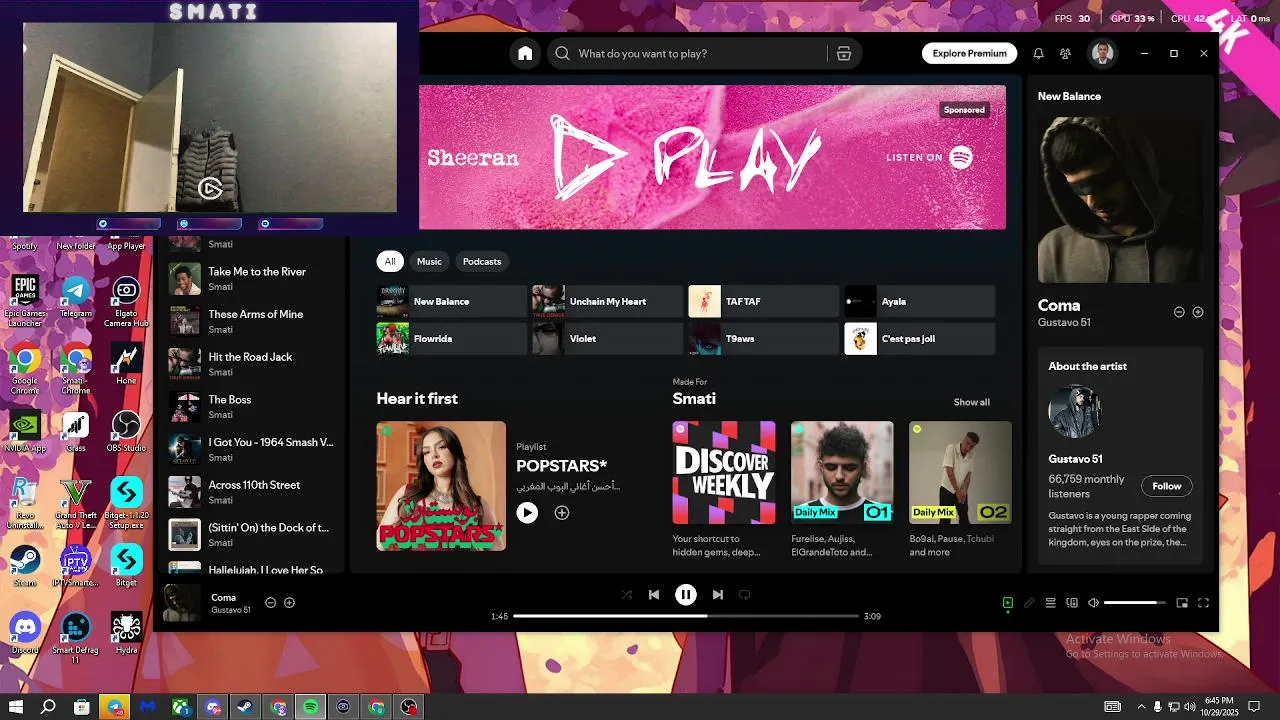1280x720 pixels.
Task: Open the Discord desktop shortcut
Action: click(x=25, y=634)
